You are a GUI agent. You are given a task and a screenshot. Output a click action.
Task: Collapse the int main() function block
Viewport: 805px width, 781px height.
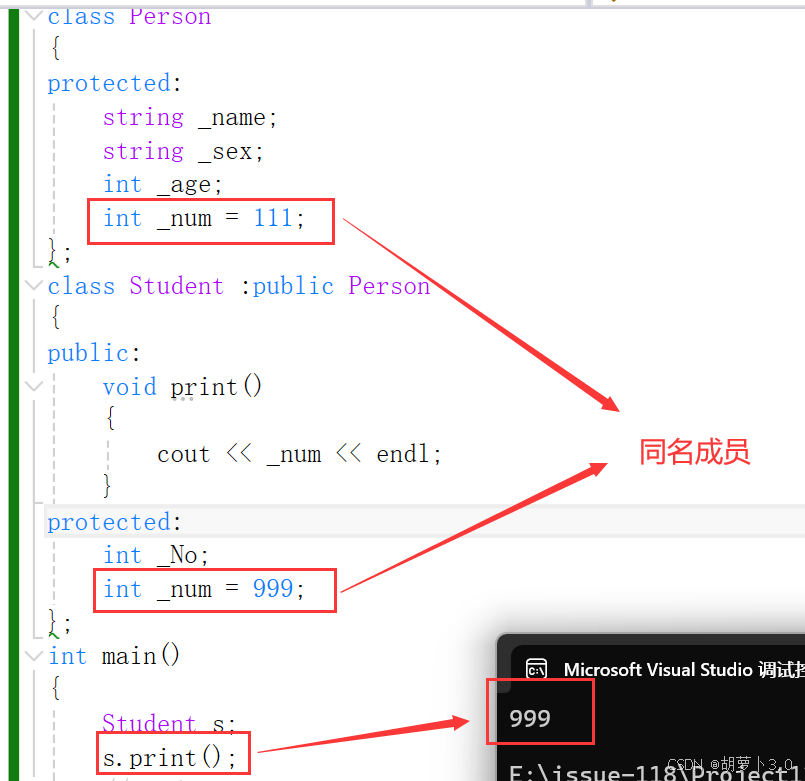[34, 656]
